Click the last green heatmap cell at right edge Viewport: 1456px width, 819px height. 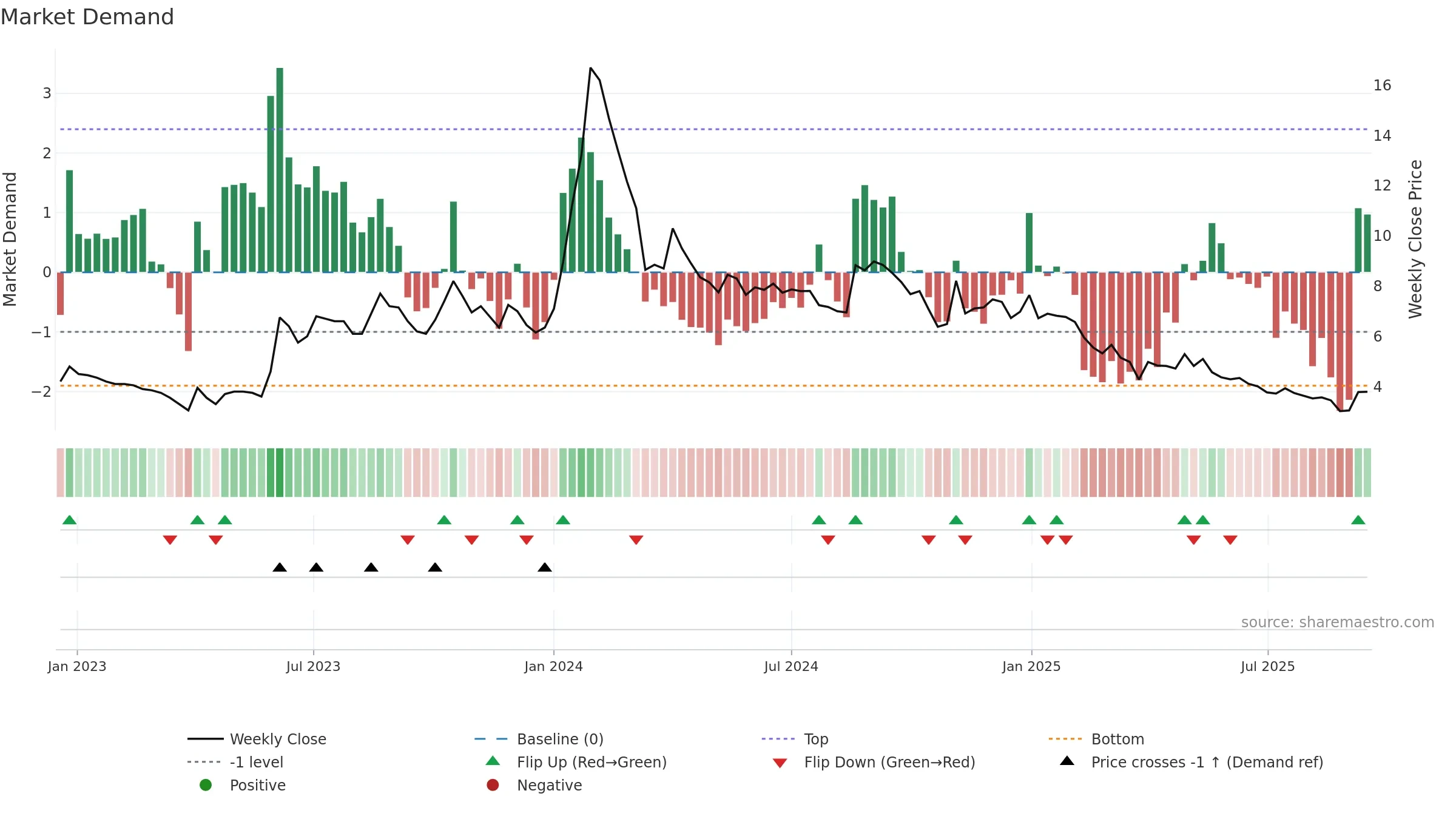[x=1367, y=473]
